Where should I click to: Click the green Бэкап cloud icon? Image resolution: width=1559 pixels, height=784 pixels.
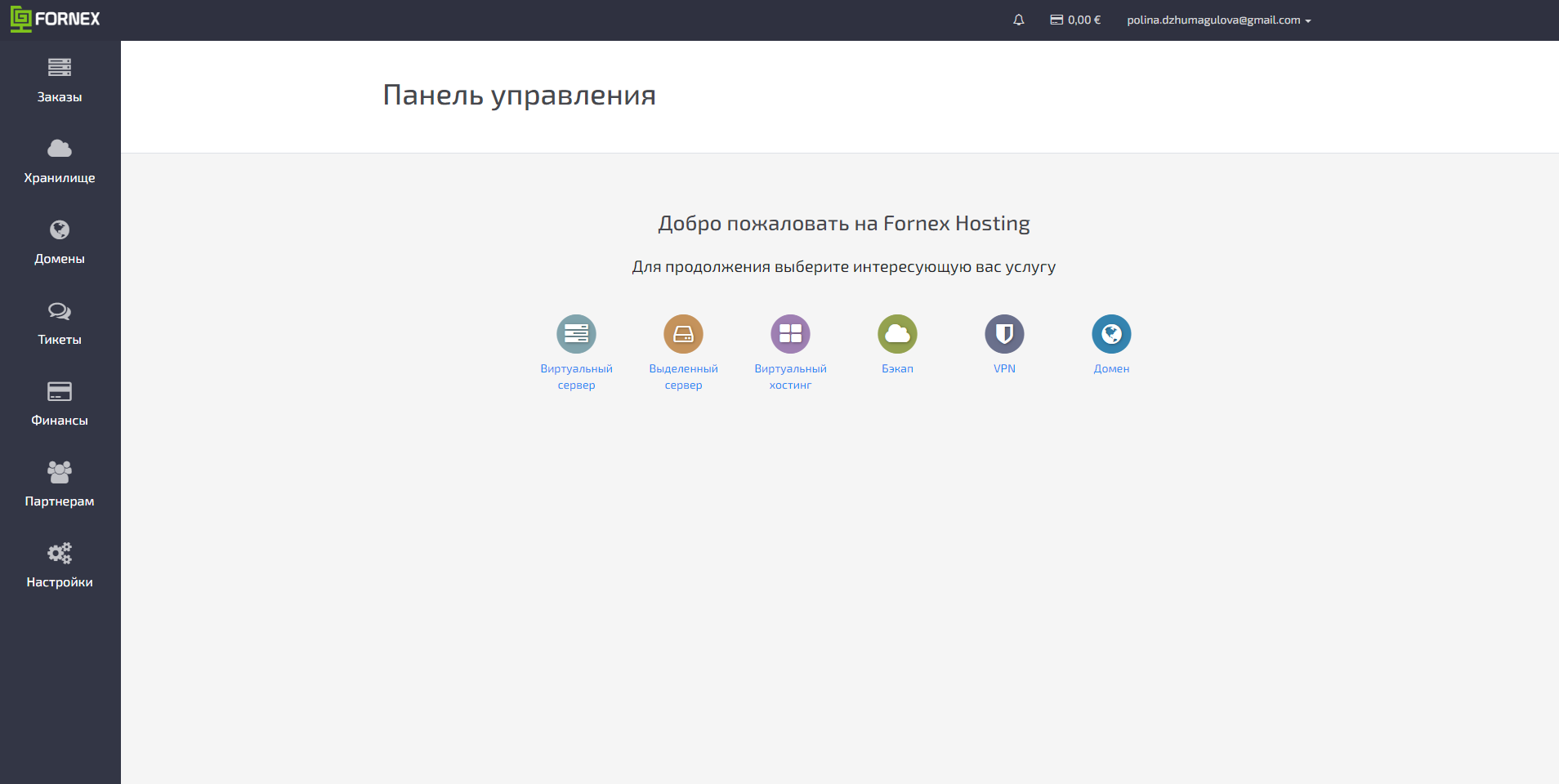[897, 334]
